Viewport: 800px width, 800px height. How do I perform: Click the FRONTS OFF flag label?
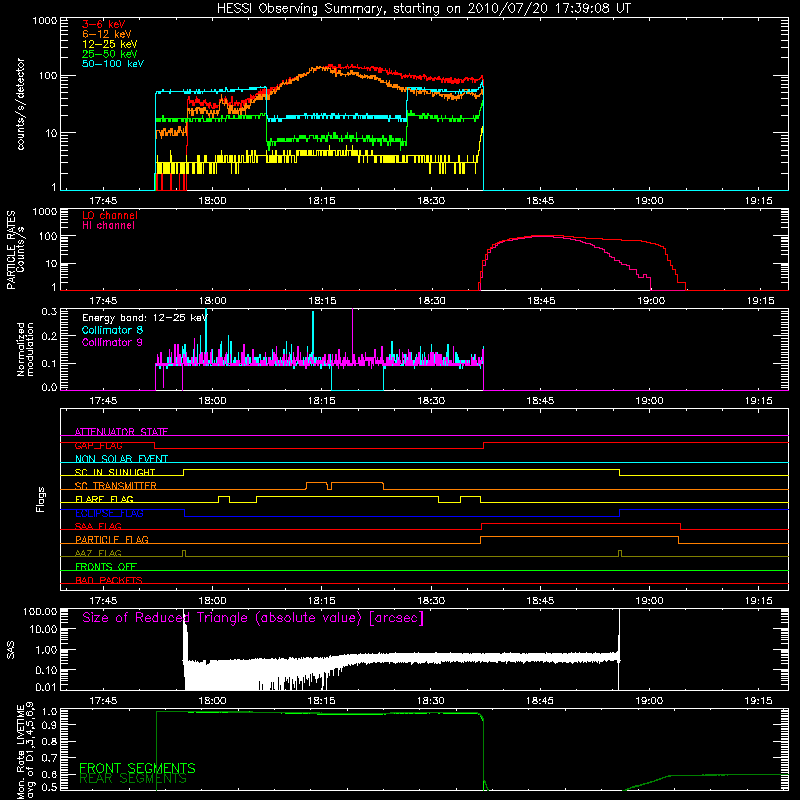pos(106,566)
